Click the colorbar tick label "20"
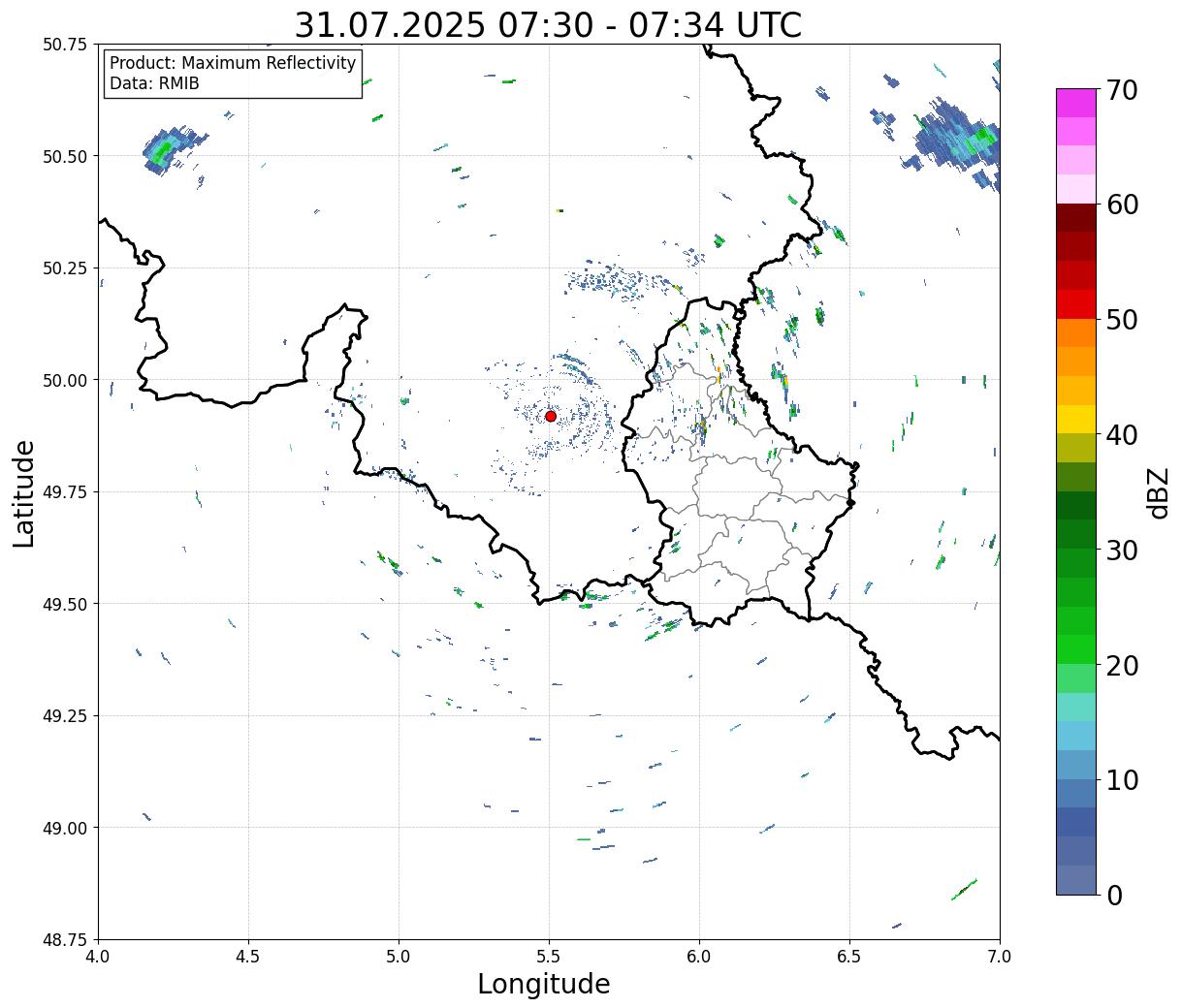This screenshot has height=1008, width=1182. (x=1122, y=665)
